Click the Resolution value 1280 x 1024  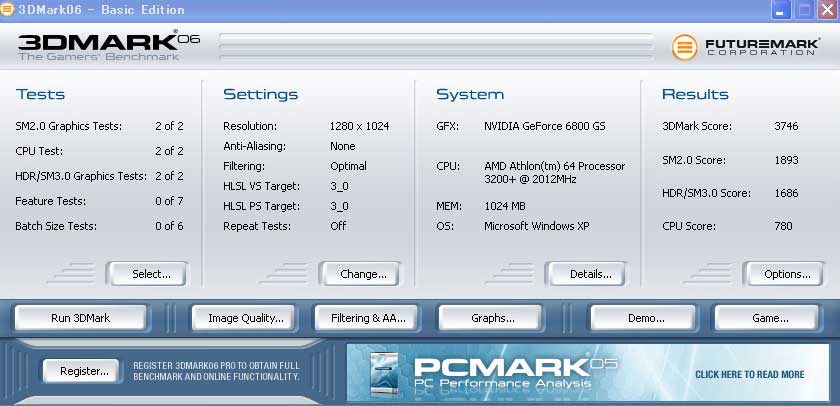tap(359, 126)
